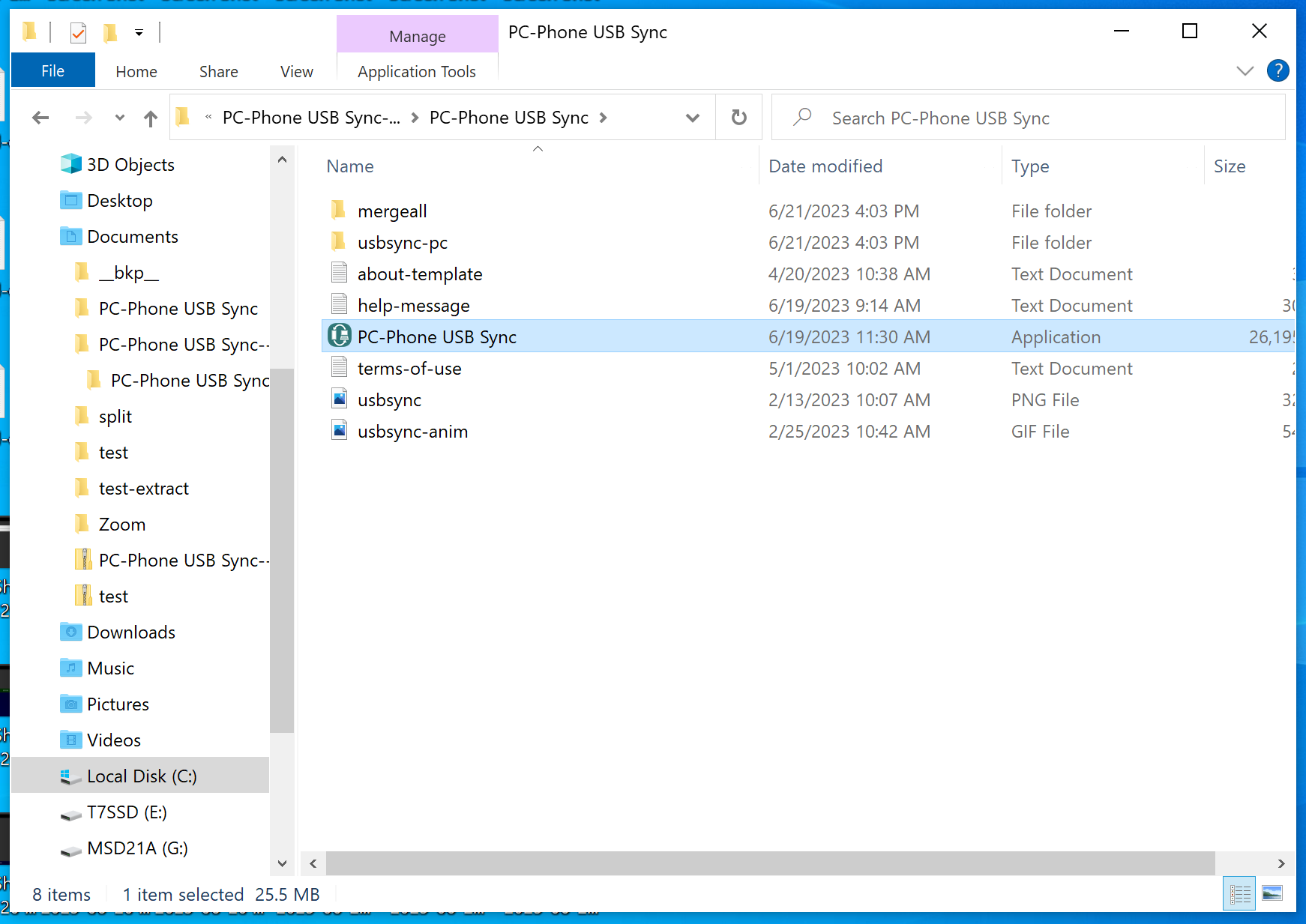This screenshot has width=1306, height=924.
Task: Click the Properties icon in quick access toolbar
Action: (78, 32)
